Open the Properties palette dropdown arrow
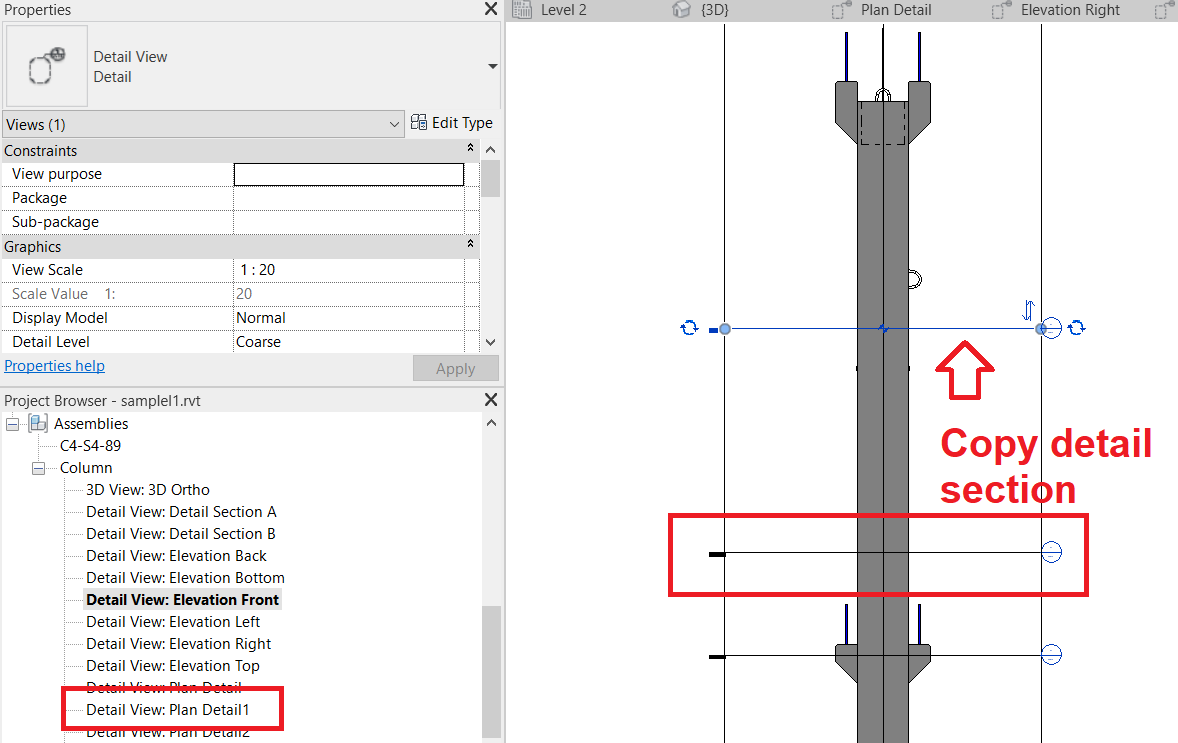This screenshot has width=1178, height=743. click(x=491, y=66)
